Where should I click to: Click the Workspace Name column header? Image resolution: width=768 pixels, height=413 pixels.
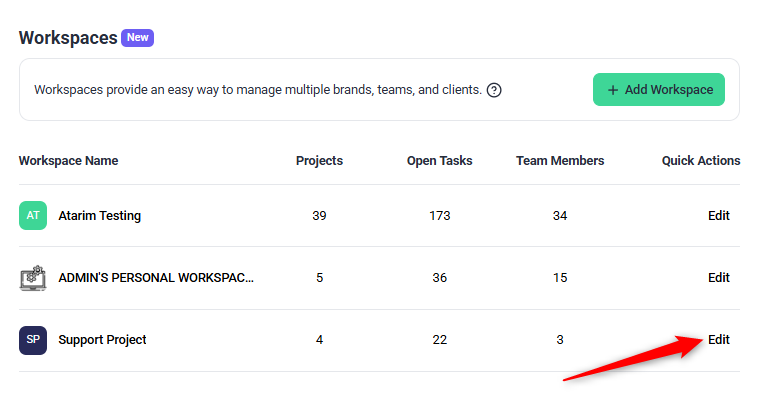tap(68, 161)
